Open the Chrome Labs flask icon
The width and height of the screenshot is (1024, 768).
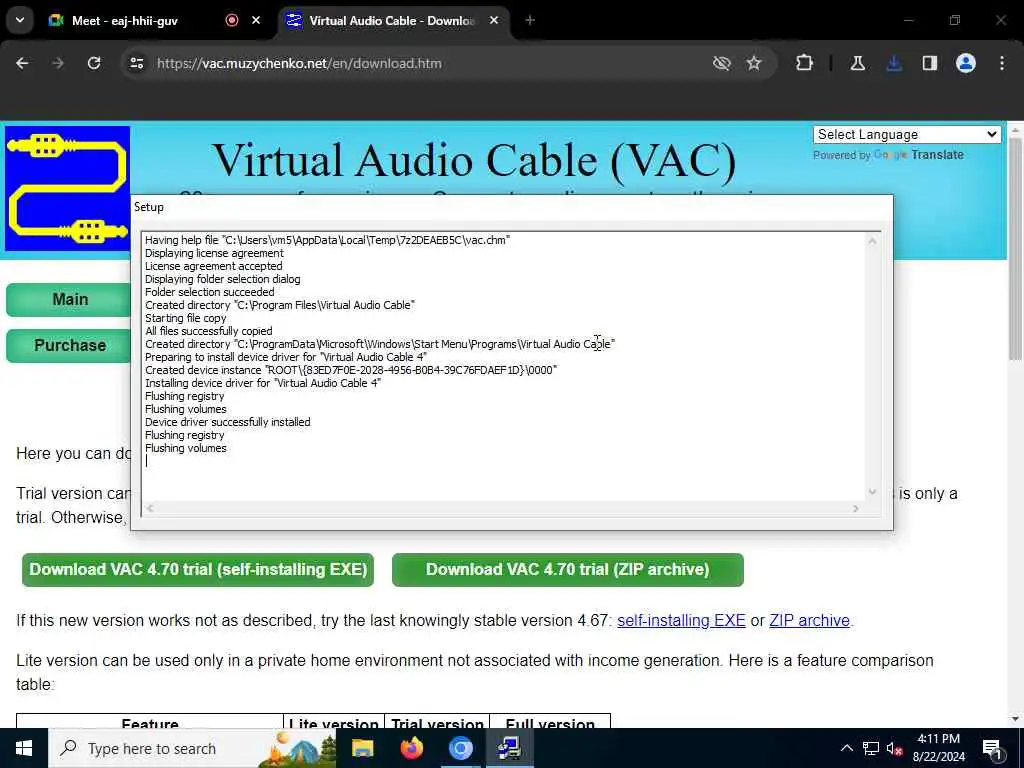pos(857,63)
